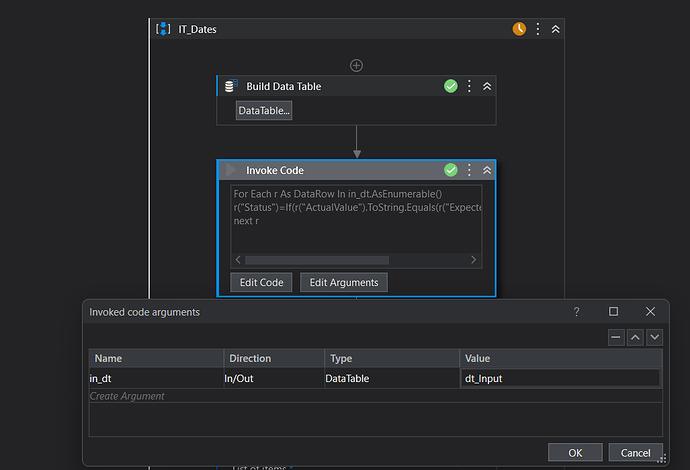This screenshot has height=470, width=690.
Task: Open the In/Out direction cell
Action: (274, 378)
